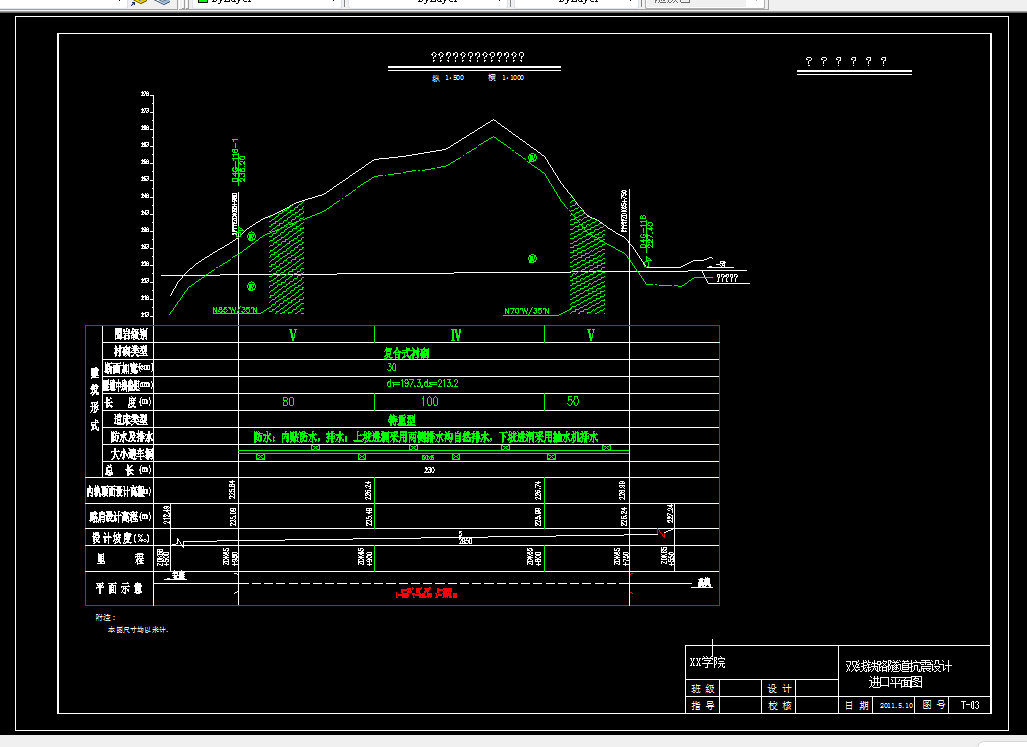The width and height of the screenshot is (1027, 747).
Task: Open the greyed plot style dropdown
Action: click(x=705, y=2)
